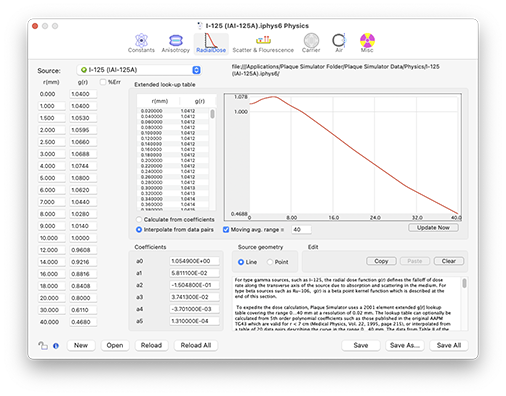Click g(r) value 0.4680 field
The image size is (506, 396).
(x=83, y=322)
